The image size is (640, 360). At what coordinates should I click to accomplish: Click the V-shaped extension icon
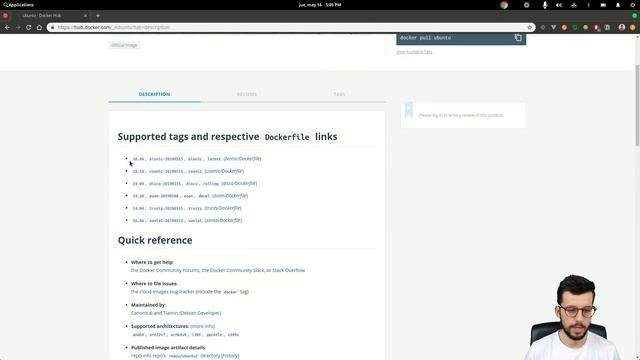click(x=553, y=27)
